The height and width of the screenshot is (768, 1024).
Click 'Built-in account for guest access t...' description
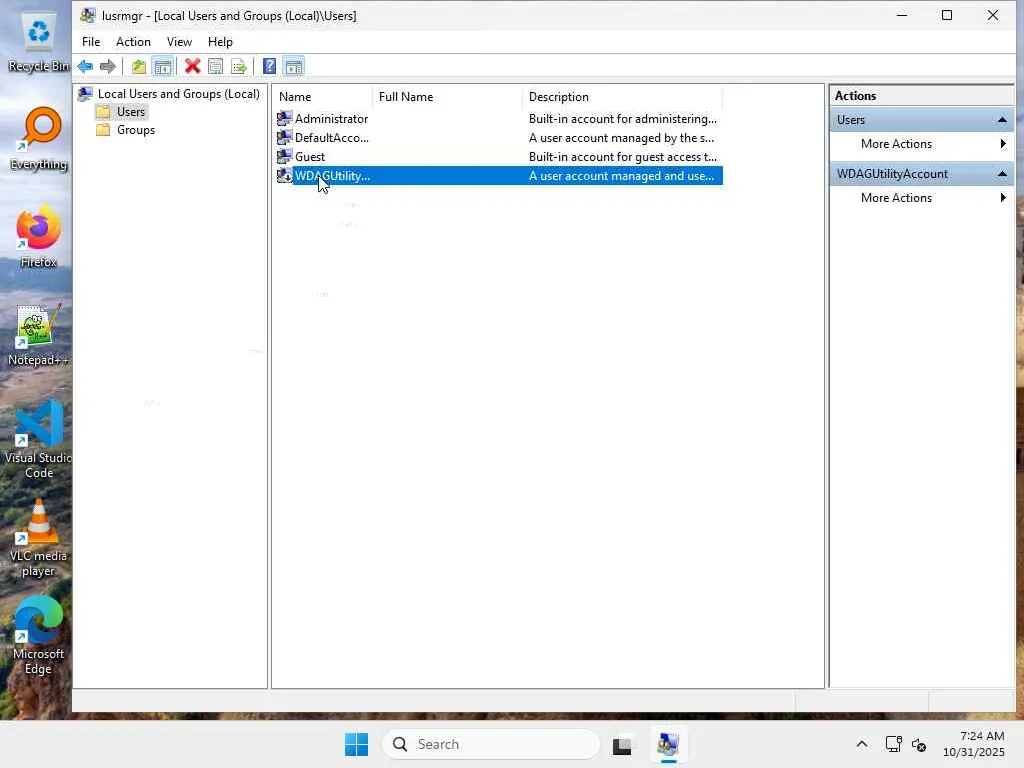click(622, 156)
